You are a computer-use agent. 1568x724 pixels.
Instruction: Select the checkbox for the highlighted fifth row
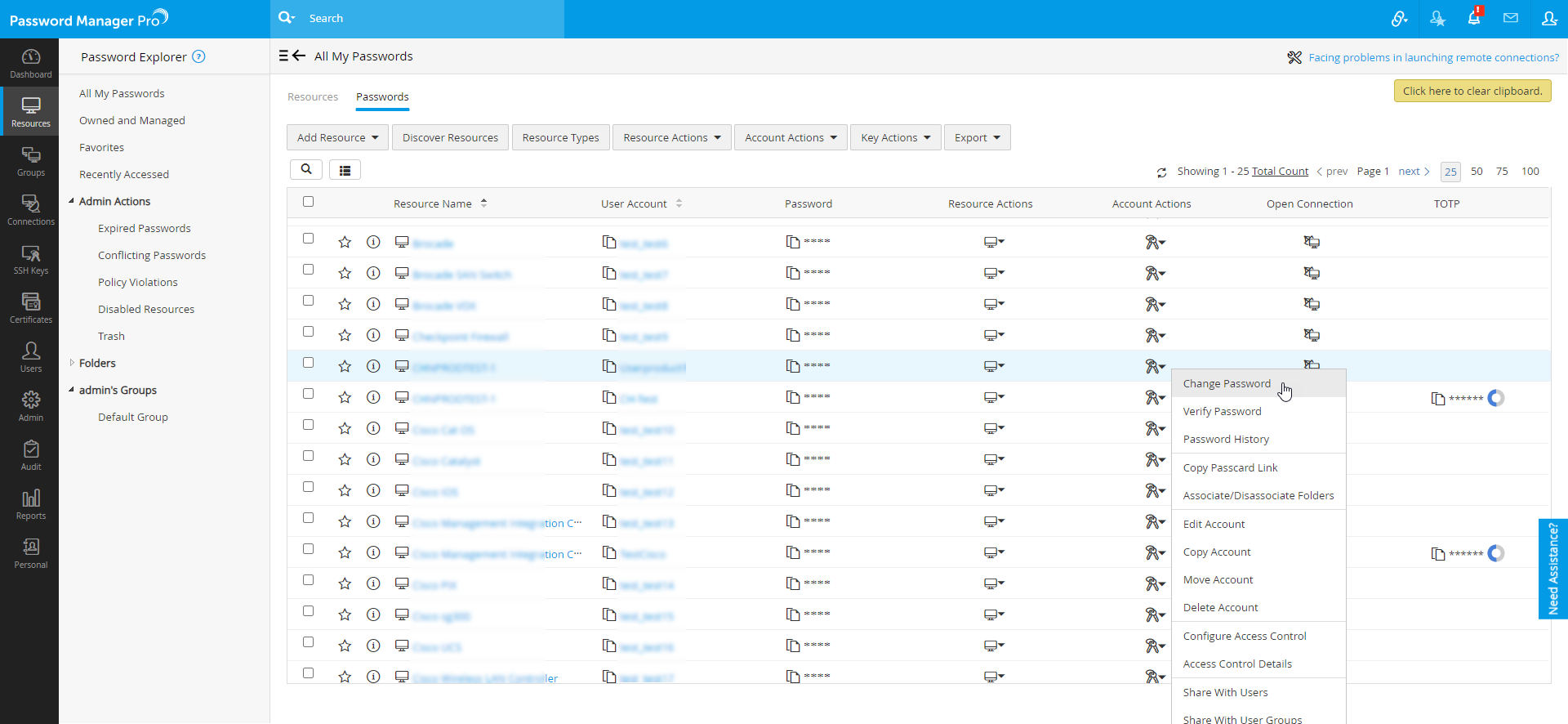pos(308,363)
